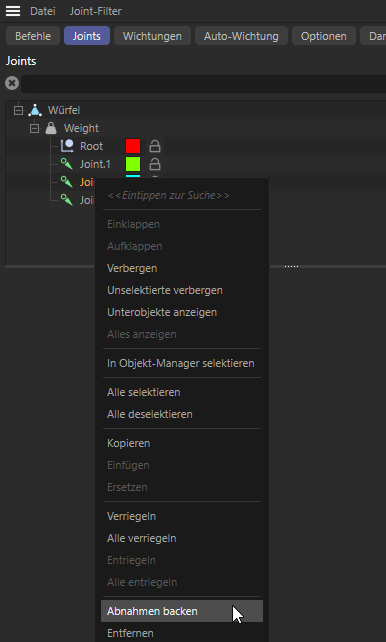
Task: Open the Datei menu
Action: click(43, 11)
